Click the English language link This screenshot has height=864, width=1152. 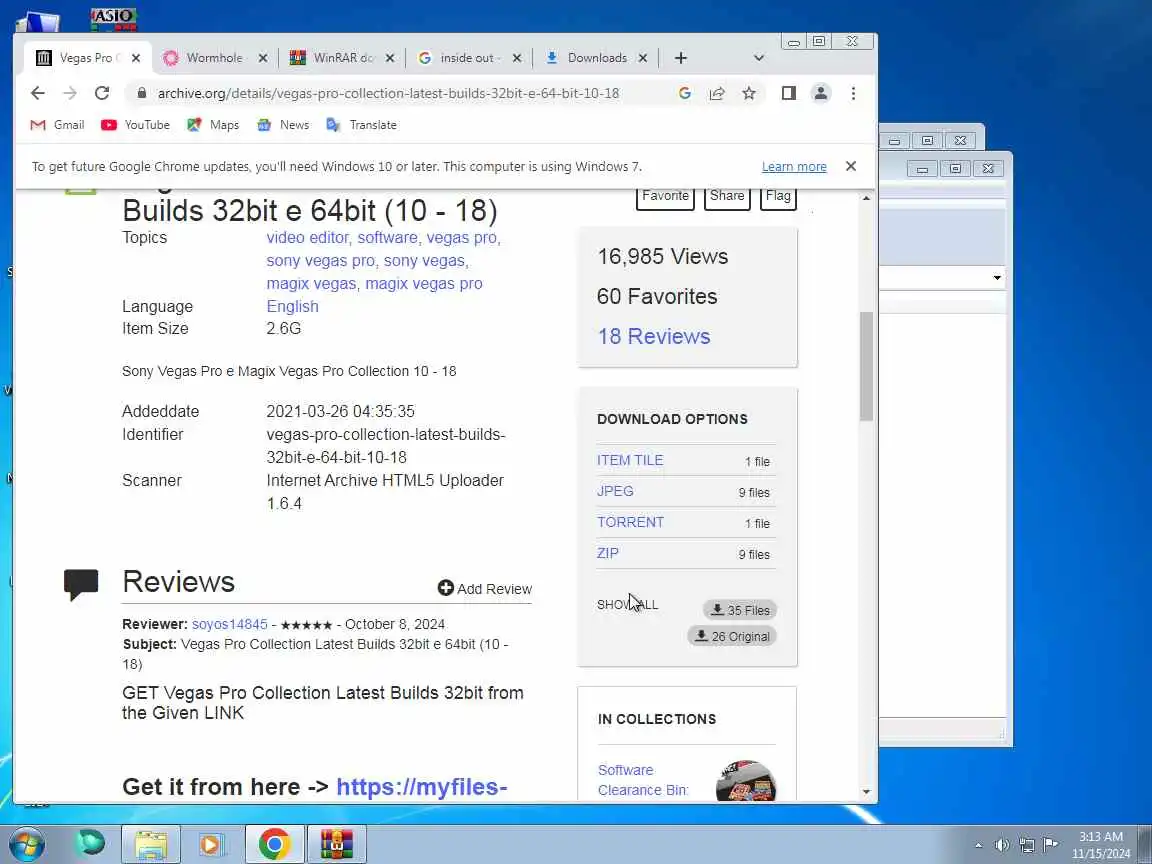(292, 306)
